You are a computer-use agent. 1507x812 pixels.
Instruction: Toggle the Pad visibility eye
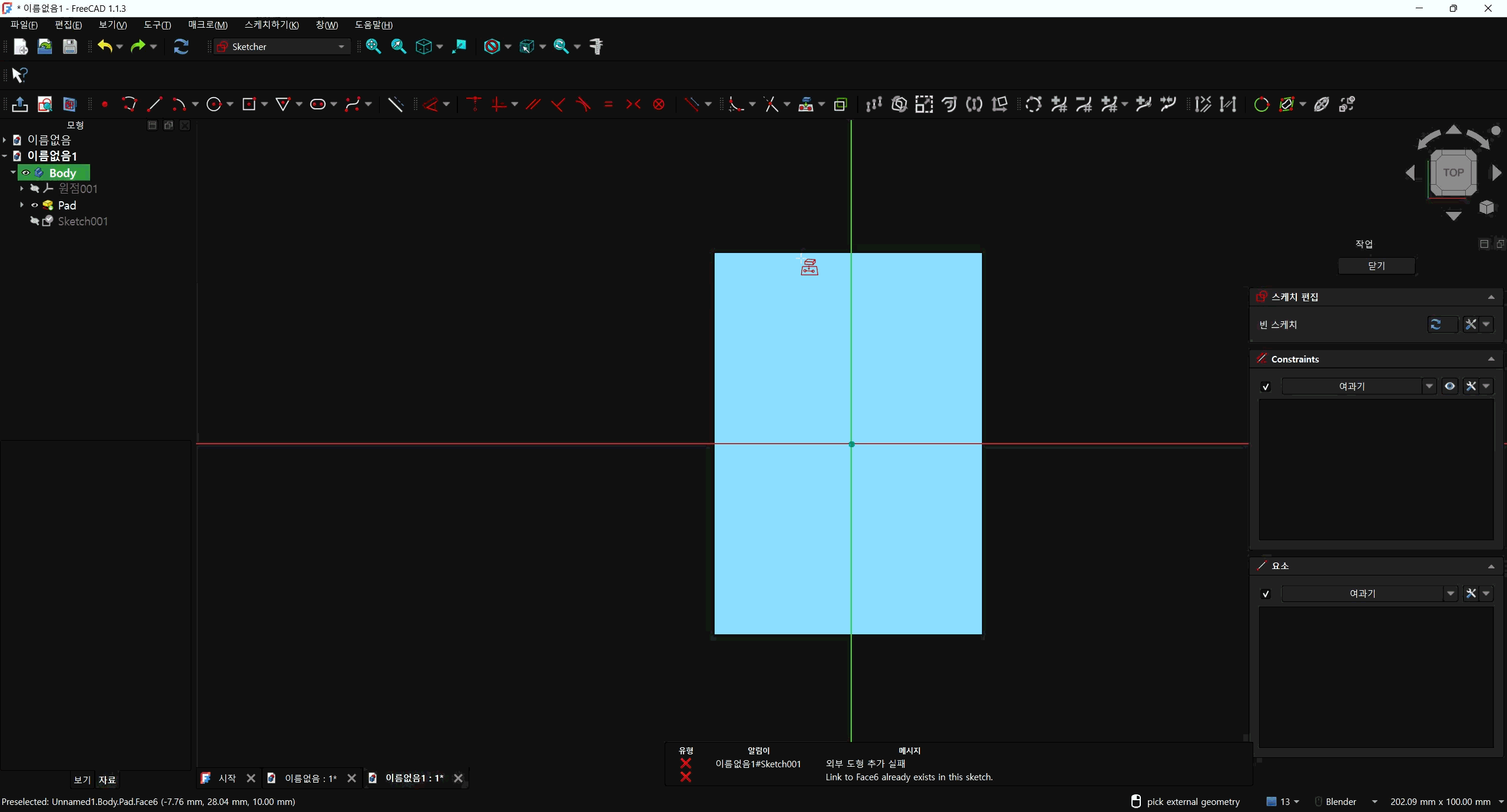point(35,205)
